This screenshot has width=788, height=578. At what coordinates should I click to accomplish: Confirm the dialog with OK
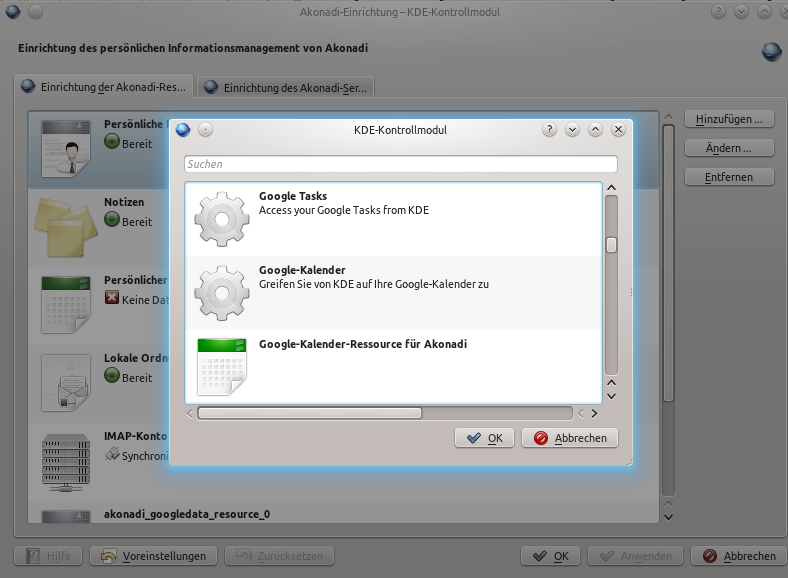[484, 438]
